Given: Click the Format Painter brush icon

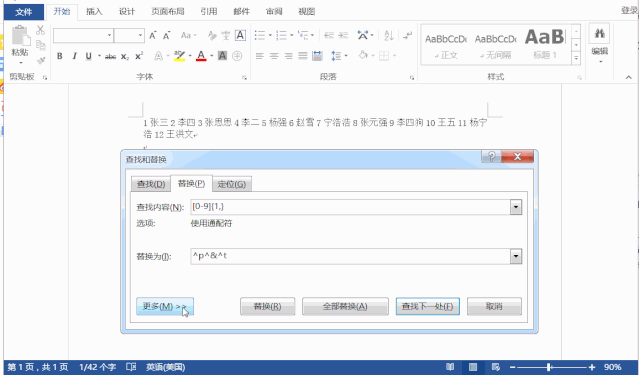Looking at the screenshot, I should coord(40,61).
